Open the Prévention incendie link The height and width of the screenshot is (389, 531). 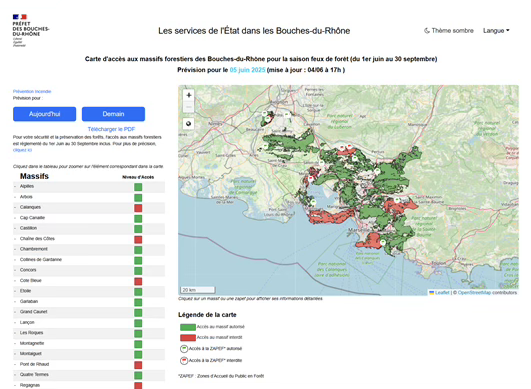pyautogui.click(x=32, y=91)
